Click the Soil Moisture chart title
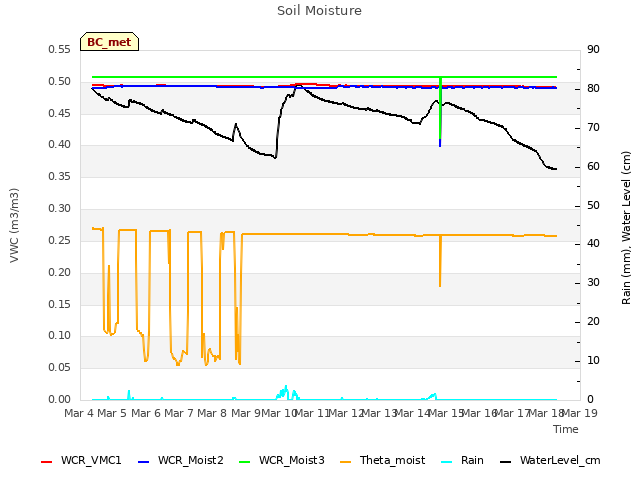640x480 pixels. pyautogui.click(x=320, y=11)
